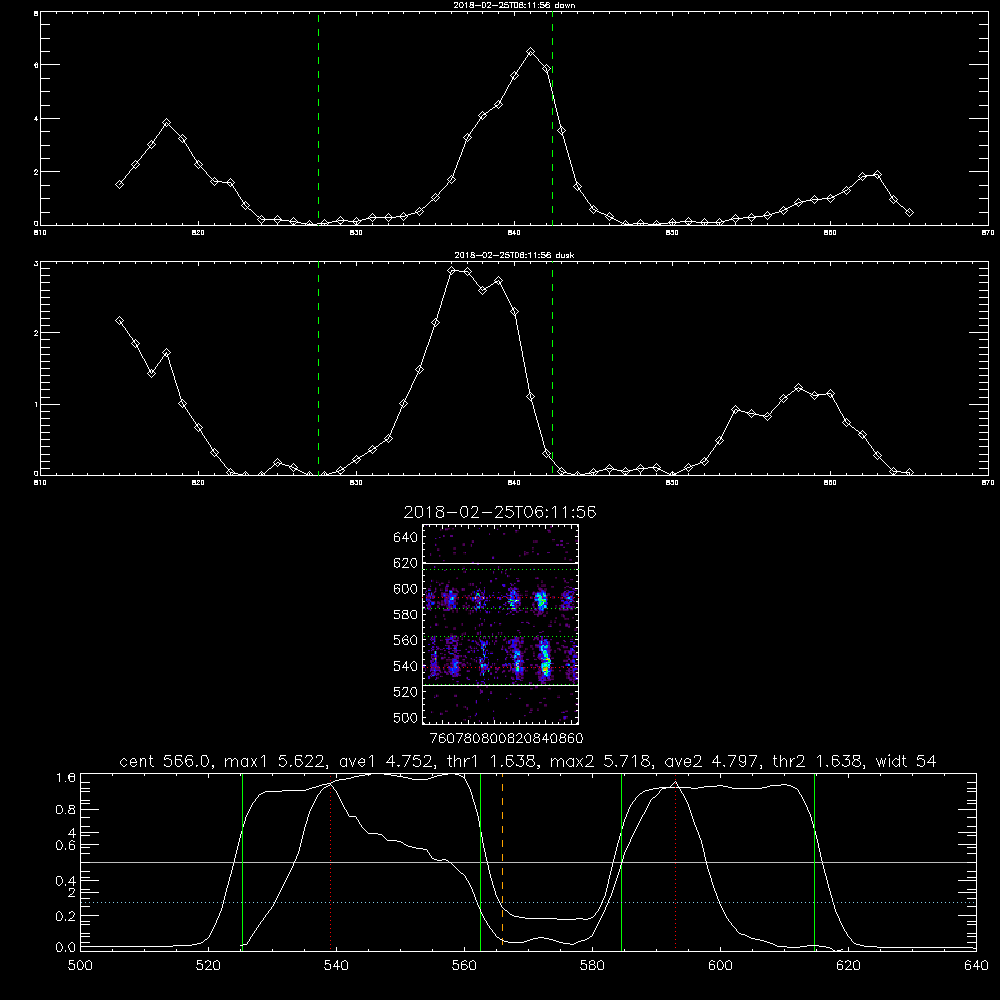The width and height of the screenshot is (1000, 1000).
Task: Select the peak marker near 818 in the dawn plot
Action: click(167, 122)
